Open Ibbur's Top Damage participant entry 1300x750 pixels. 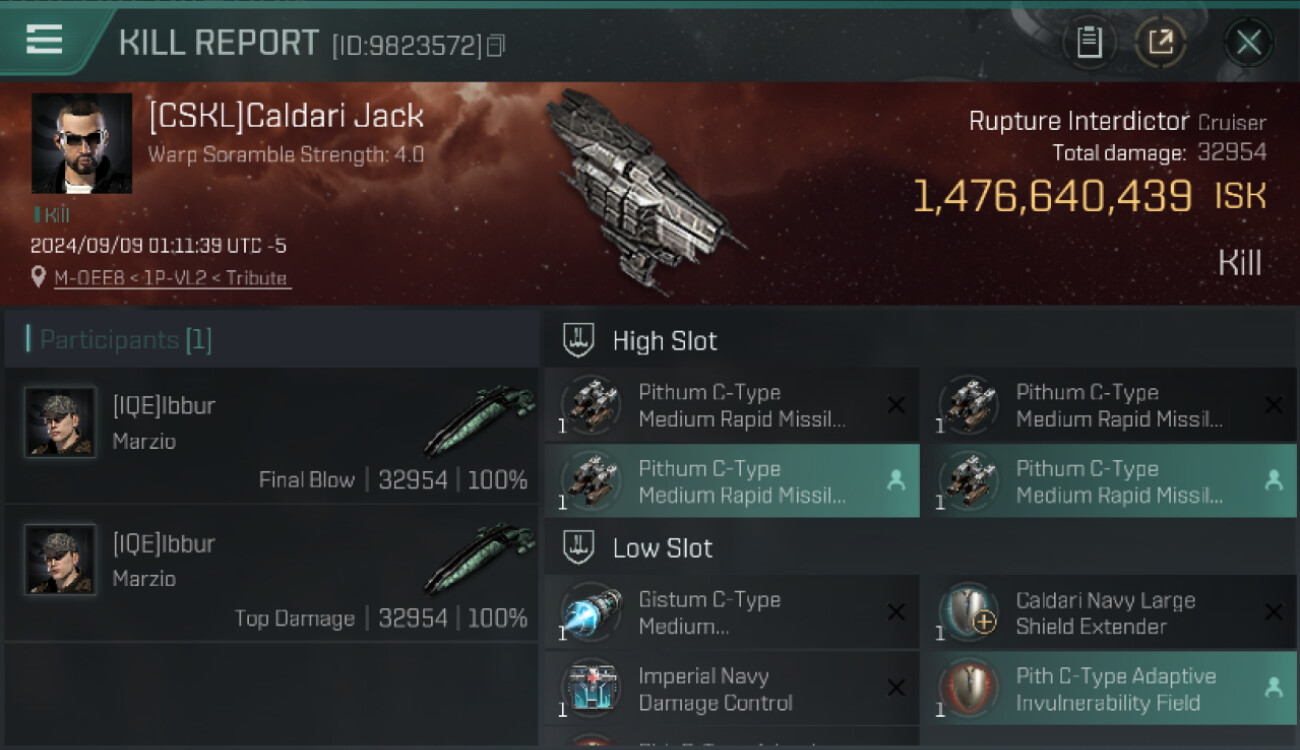[272, 573]
